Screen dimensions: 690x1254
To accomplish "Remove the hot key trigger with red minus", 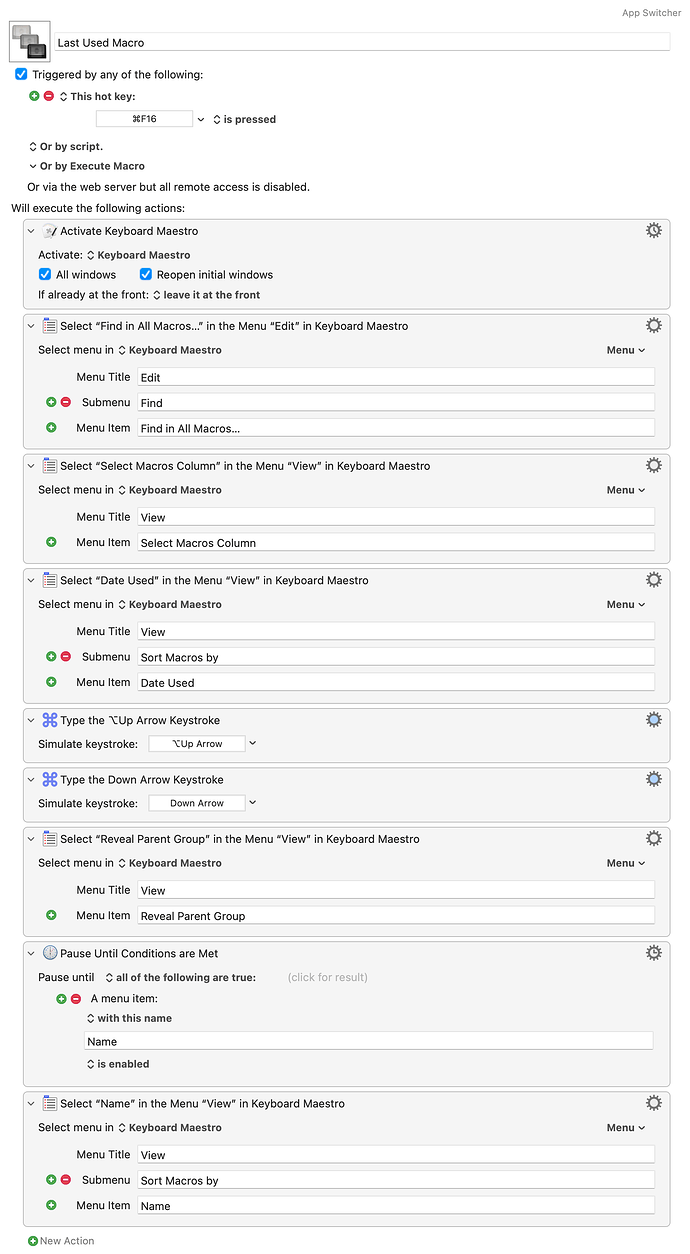I will click(48, 96).
